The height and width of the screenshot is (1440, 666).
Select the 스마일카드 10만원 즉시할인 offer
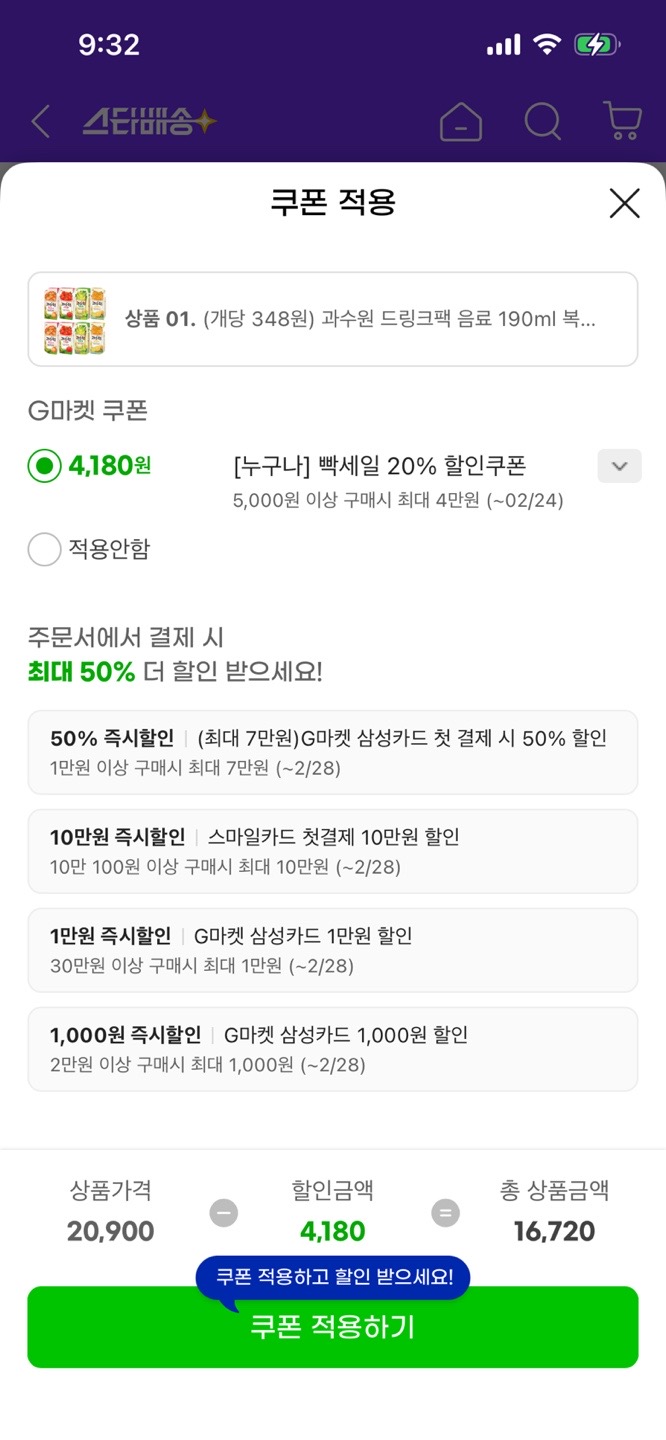click(x=332, y=851)
